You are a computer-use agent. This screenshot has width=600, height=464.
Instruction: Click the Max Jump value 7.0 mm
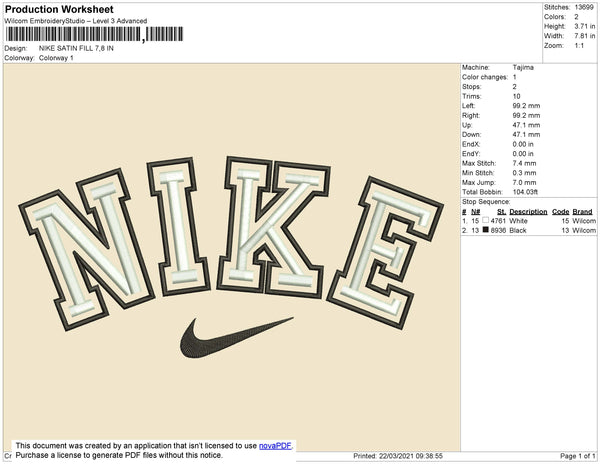pyautogui.click(x=525, y=182)
